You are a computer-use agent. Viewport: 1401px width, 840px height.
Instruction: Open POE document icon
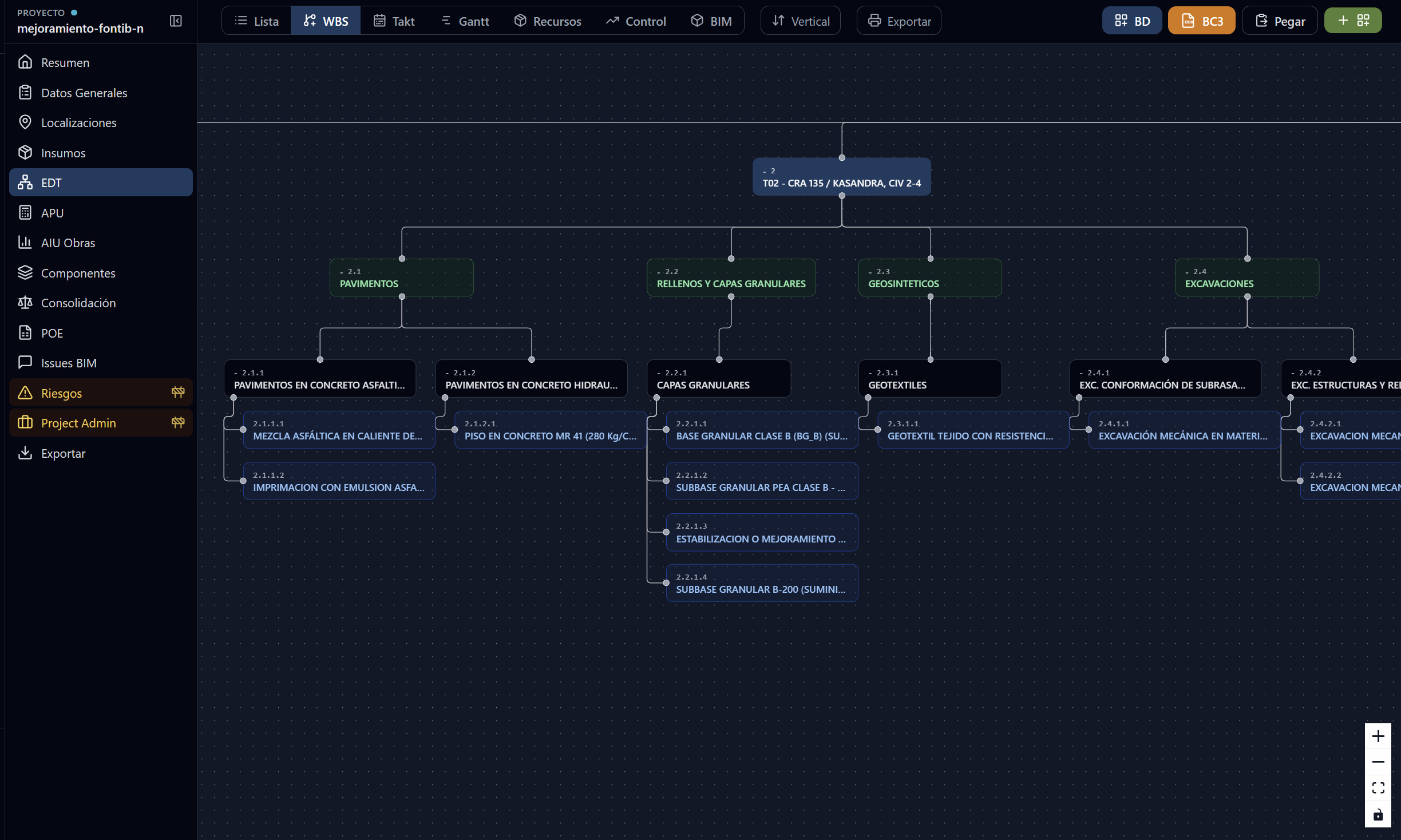(25, 332)
